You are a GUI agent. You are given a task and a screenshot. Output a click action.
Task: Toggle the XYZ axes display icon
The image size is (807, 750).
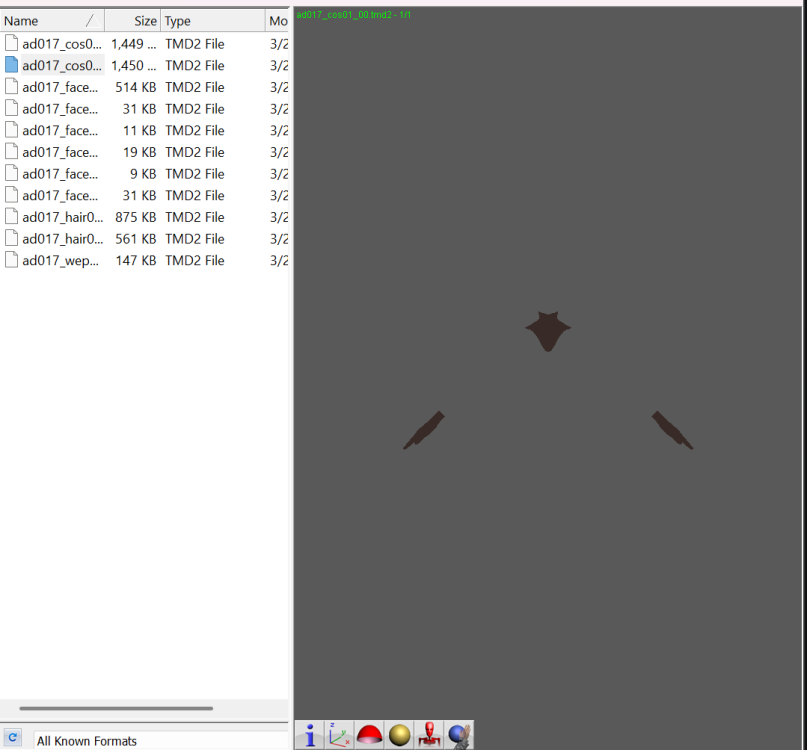[340, 735]
